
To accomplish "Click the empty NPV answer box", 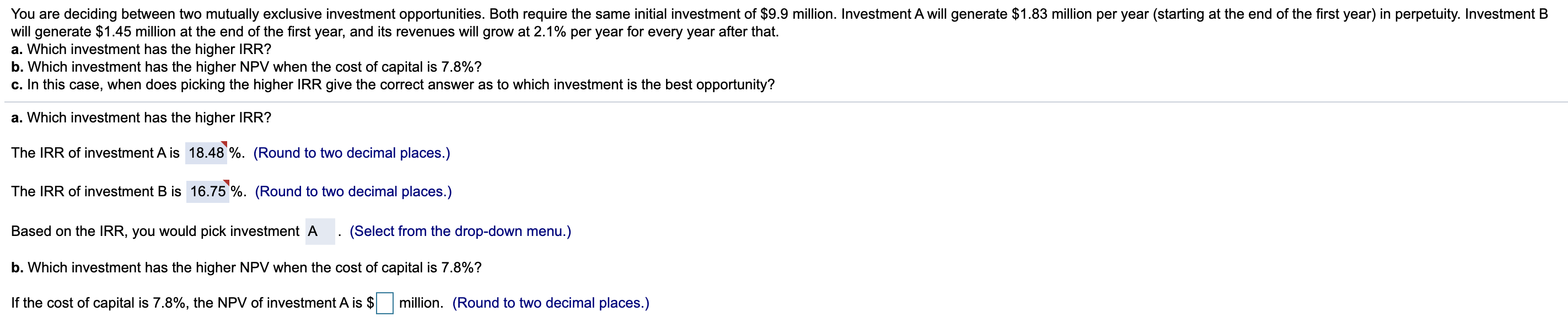I will [x=386, y=303].
